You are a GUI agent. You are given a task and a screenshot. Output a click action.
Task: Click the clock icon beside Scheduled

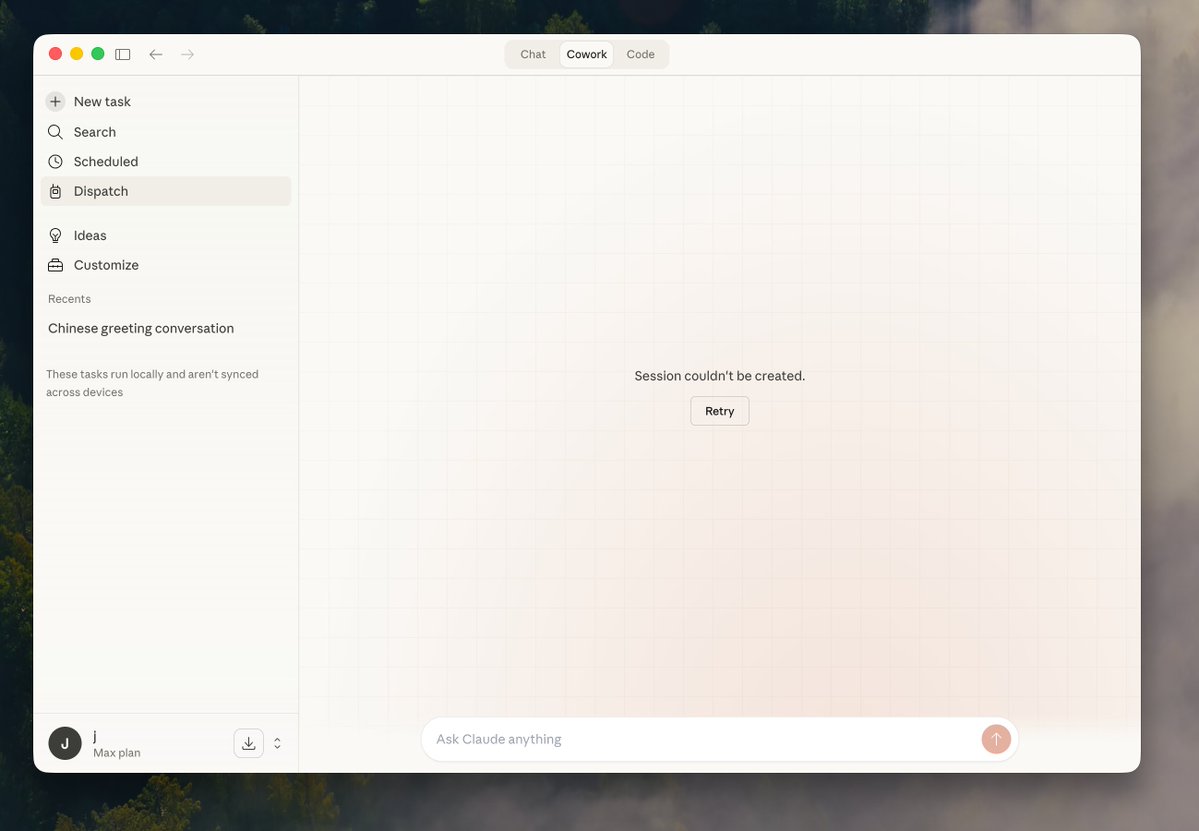pyautogui.click(x=55, y=161)
